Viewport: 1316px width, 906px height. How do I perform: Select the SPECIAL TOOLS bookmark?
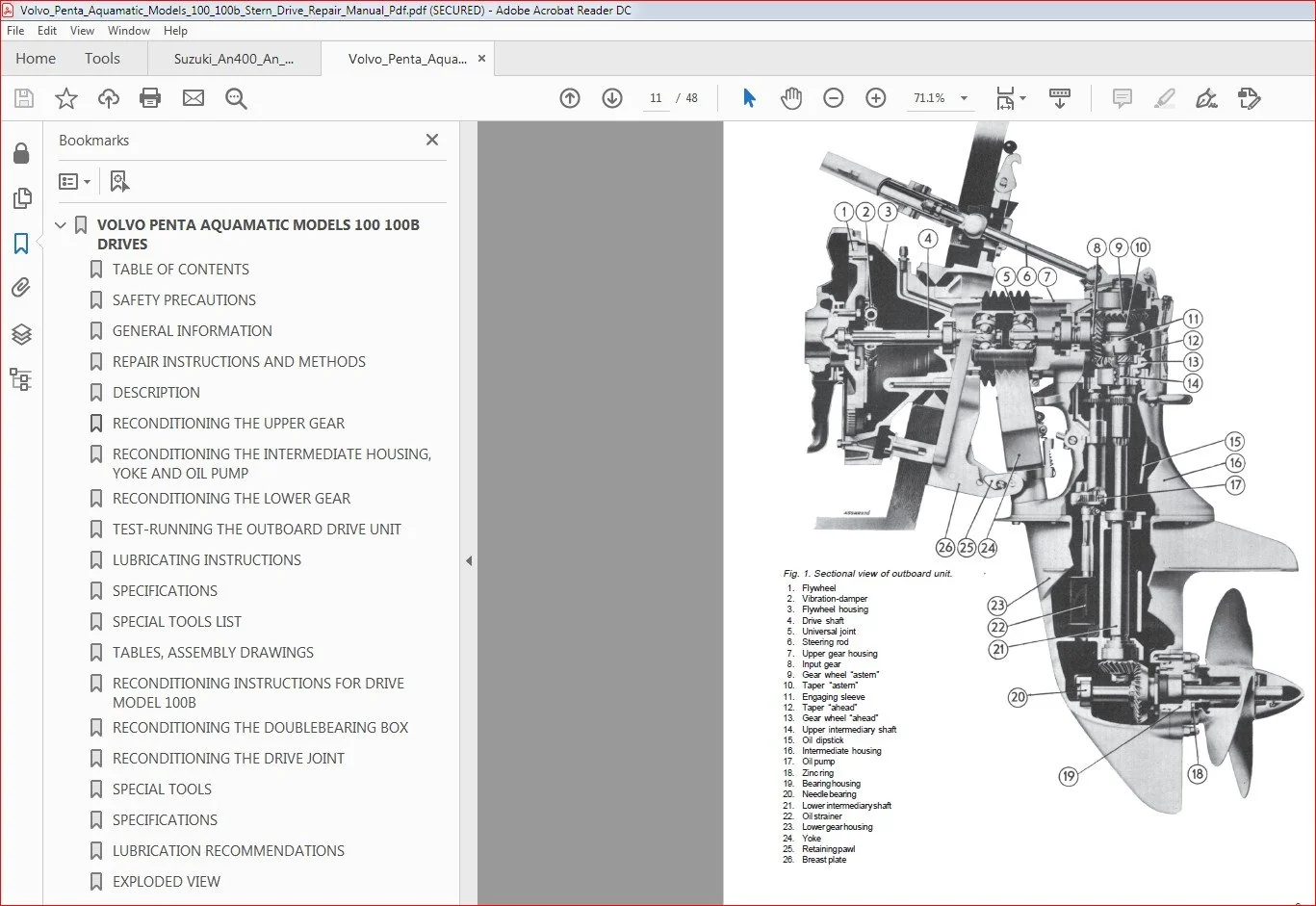[162, 790]
